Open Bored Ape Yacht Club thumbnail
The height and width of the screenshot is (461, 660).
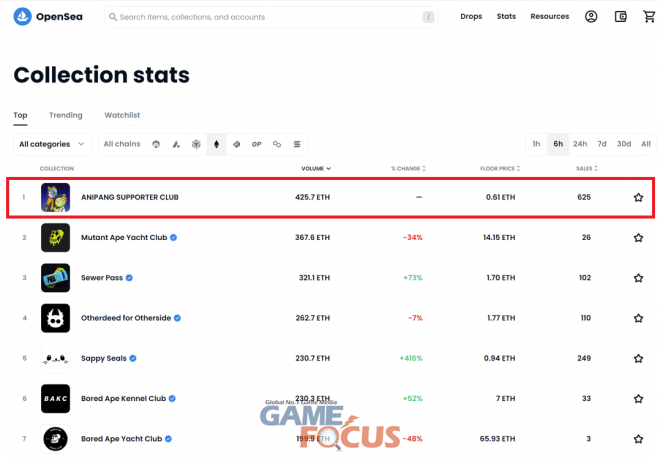(56, 439)
